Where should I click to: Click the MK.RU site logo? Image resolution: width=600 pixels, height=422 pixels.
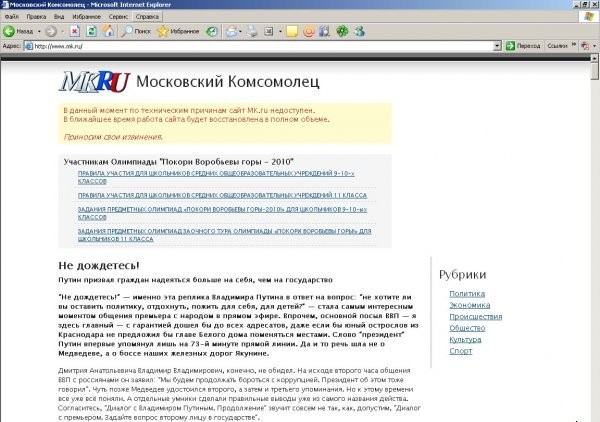[x=95, y=82]
